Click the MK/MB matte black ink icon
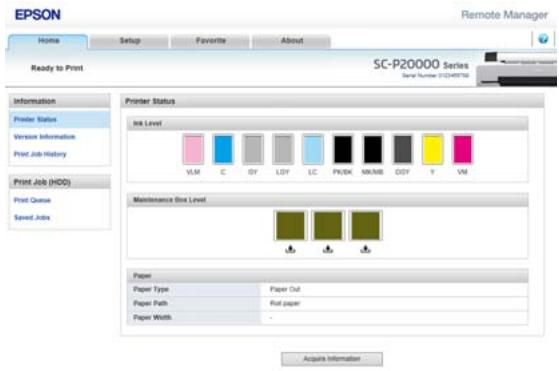 coord(373,149)
